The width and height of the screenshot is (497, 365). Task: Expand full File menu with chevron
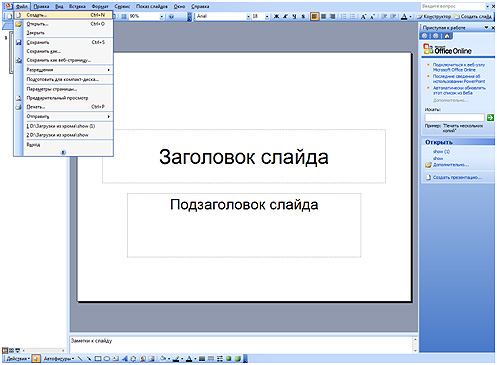click(63, 152)
